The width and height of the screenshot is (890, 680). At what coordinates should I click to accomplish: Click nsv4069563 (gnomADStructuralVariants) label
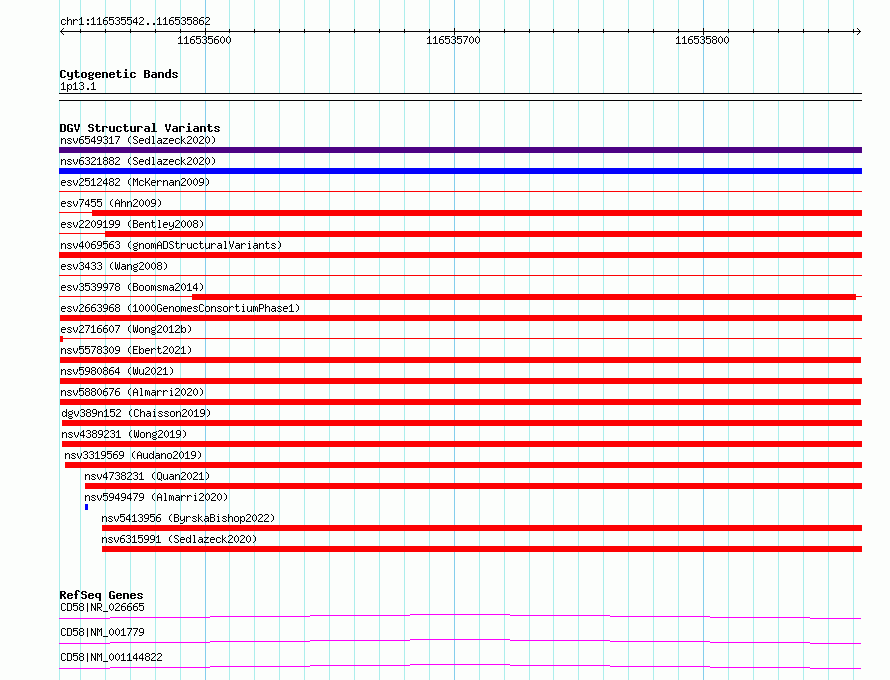[171, 245]
